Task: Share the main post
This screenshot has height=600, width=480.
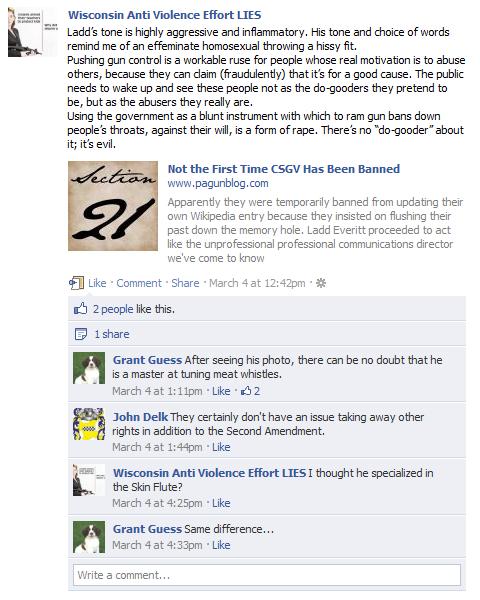Action: coord(185,283)
